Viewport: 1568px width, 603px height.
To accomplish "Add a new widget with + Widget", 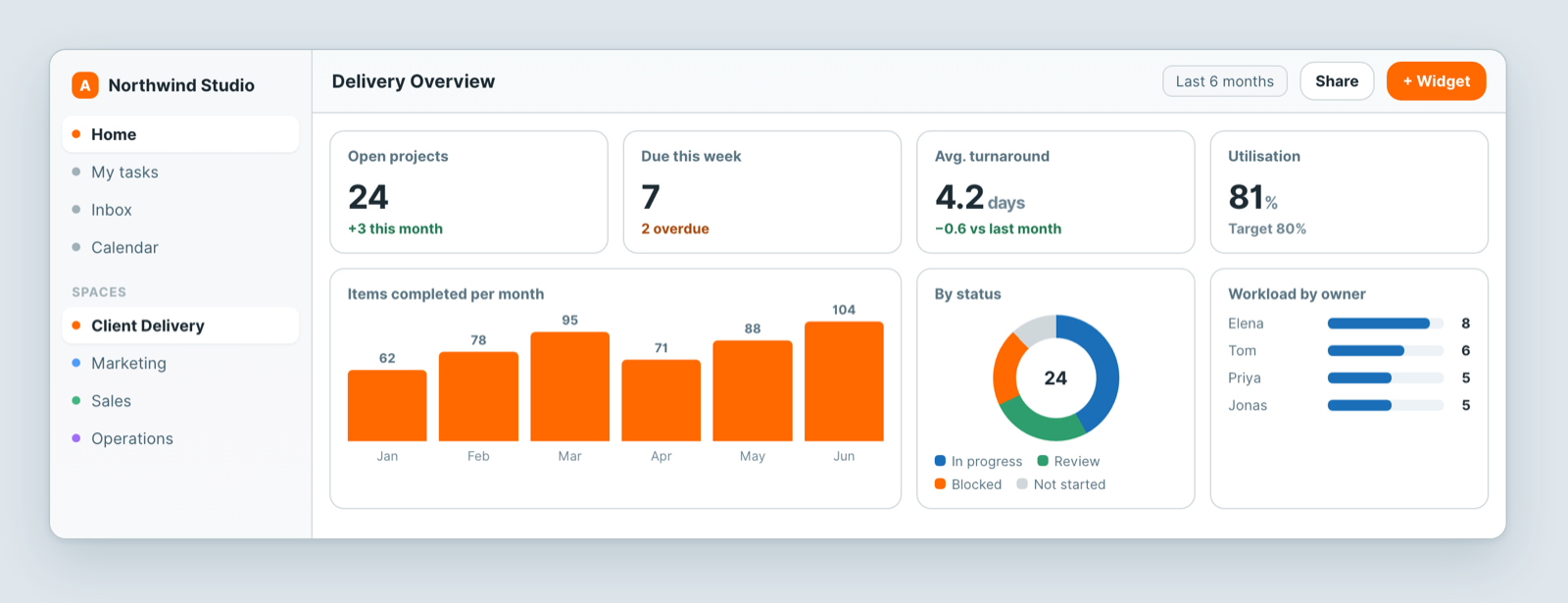I will pyautogui.click(x=1437, y=81).
